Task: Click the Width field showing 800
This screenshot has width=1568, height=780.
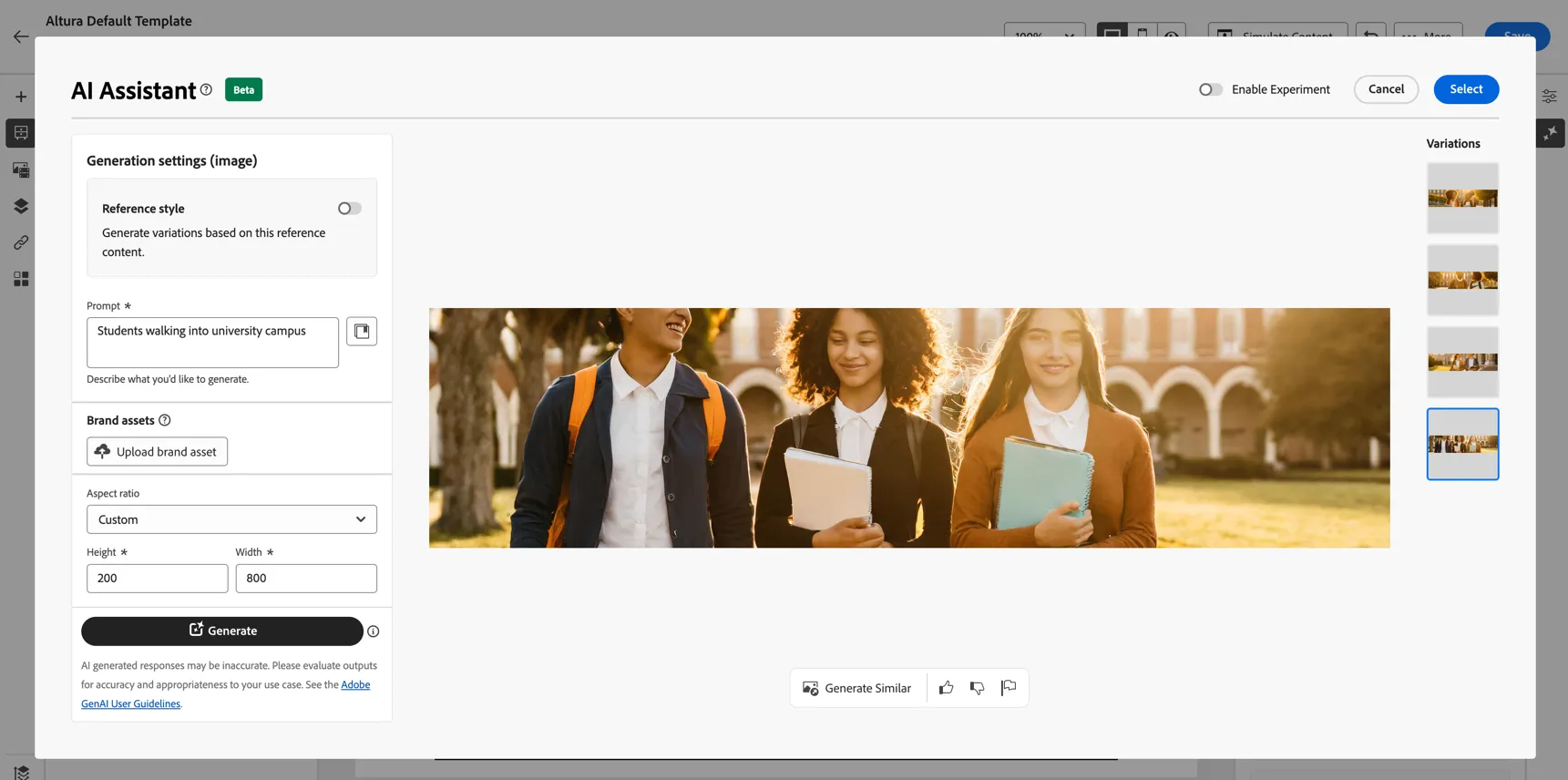Action: (x=306, y=579)
